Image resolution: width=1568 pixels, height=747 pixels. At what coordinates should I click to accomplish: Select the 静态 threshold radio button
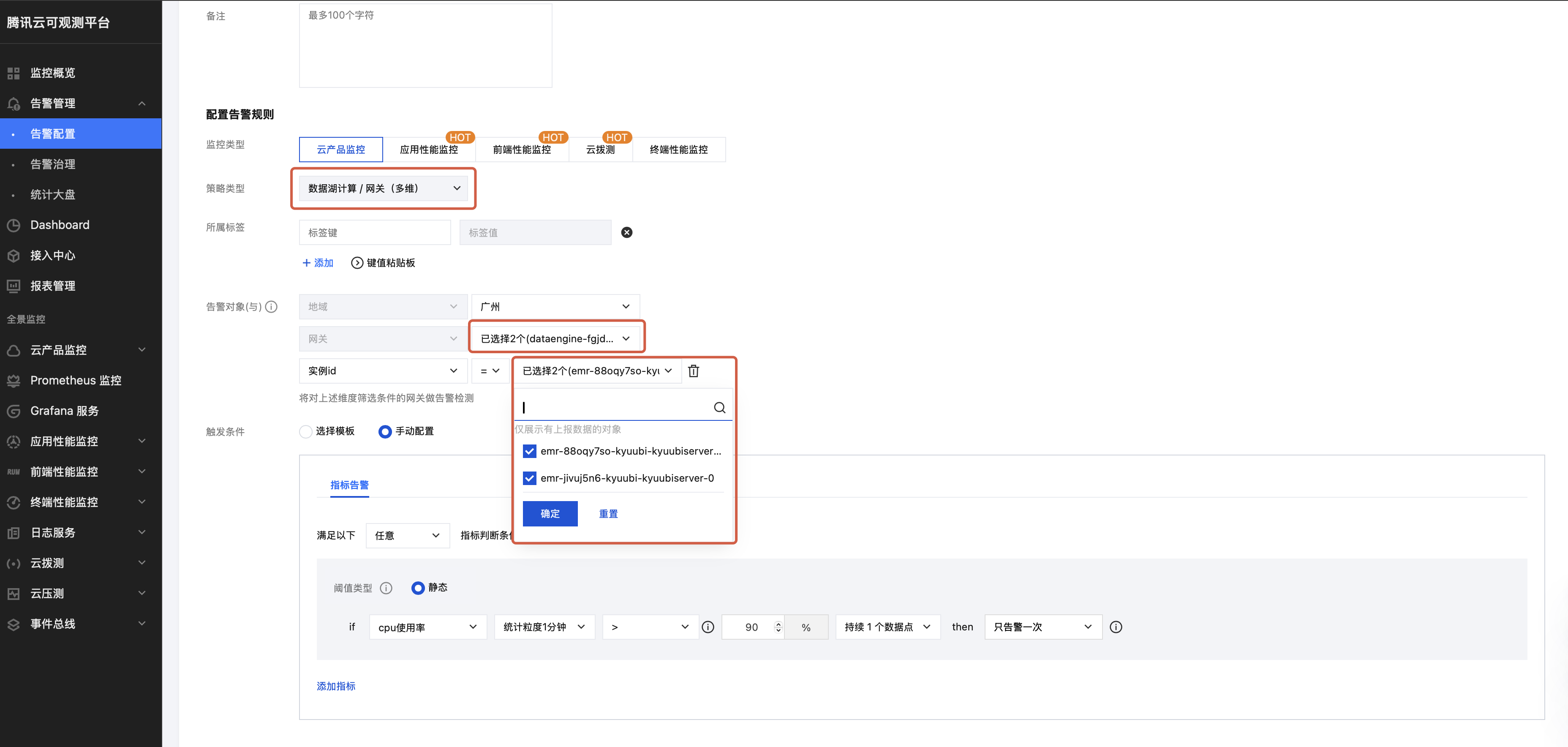point(418,588)
